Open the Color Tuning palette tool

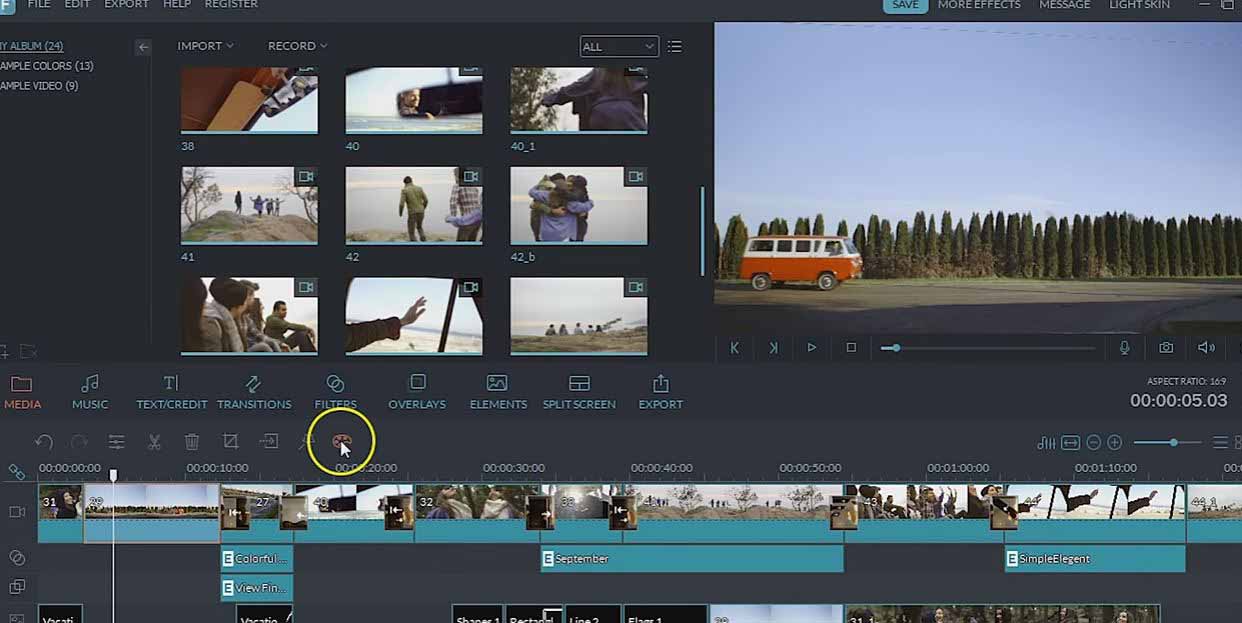click(x=342, y=441)
